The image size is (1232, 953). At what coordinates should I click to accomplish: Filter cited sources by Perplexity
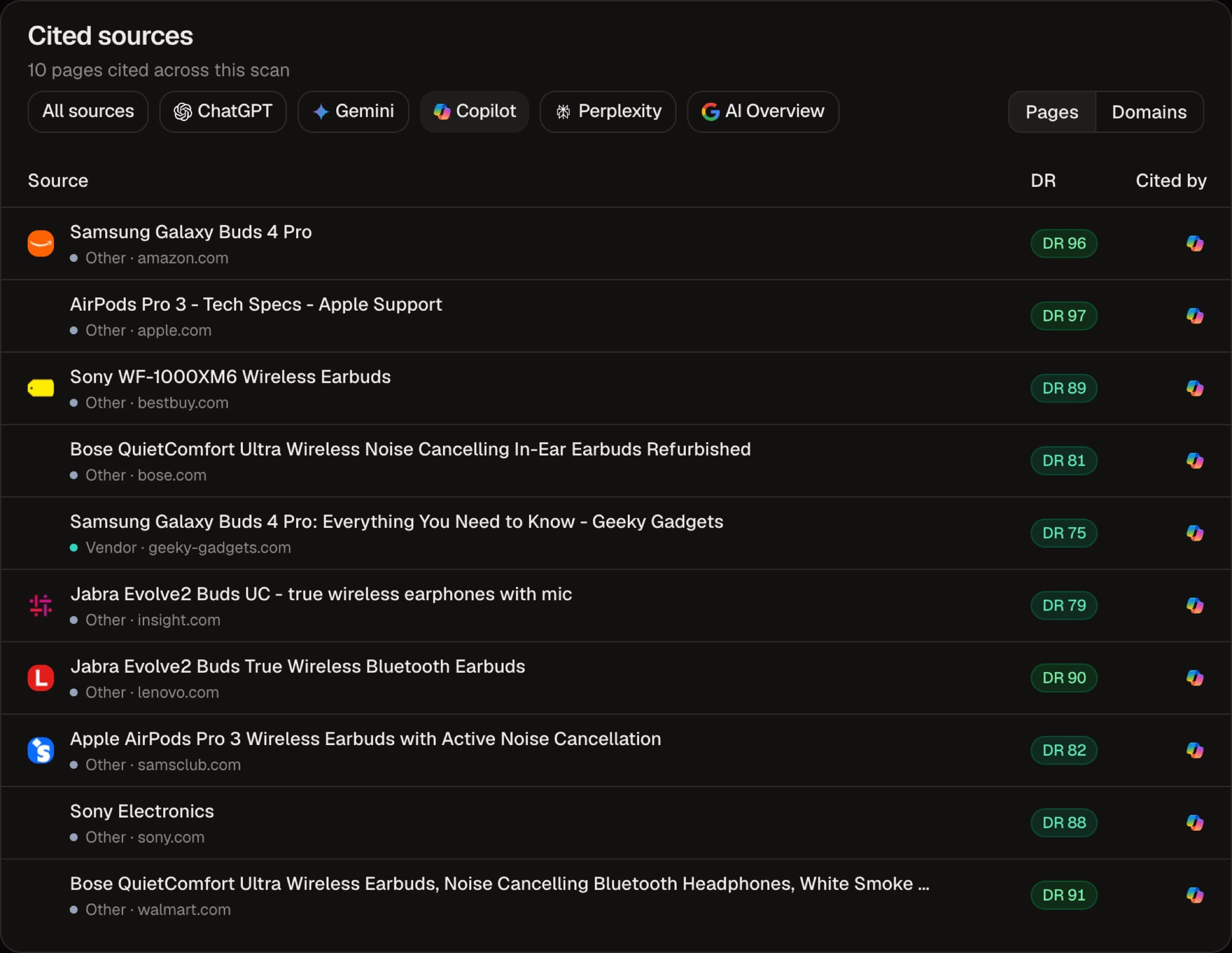coord(608,112)
